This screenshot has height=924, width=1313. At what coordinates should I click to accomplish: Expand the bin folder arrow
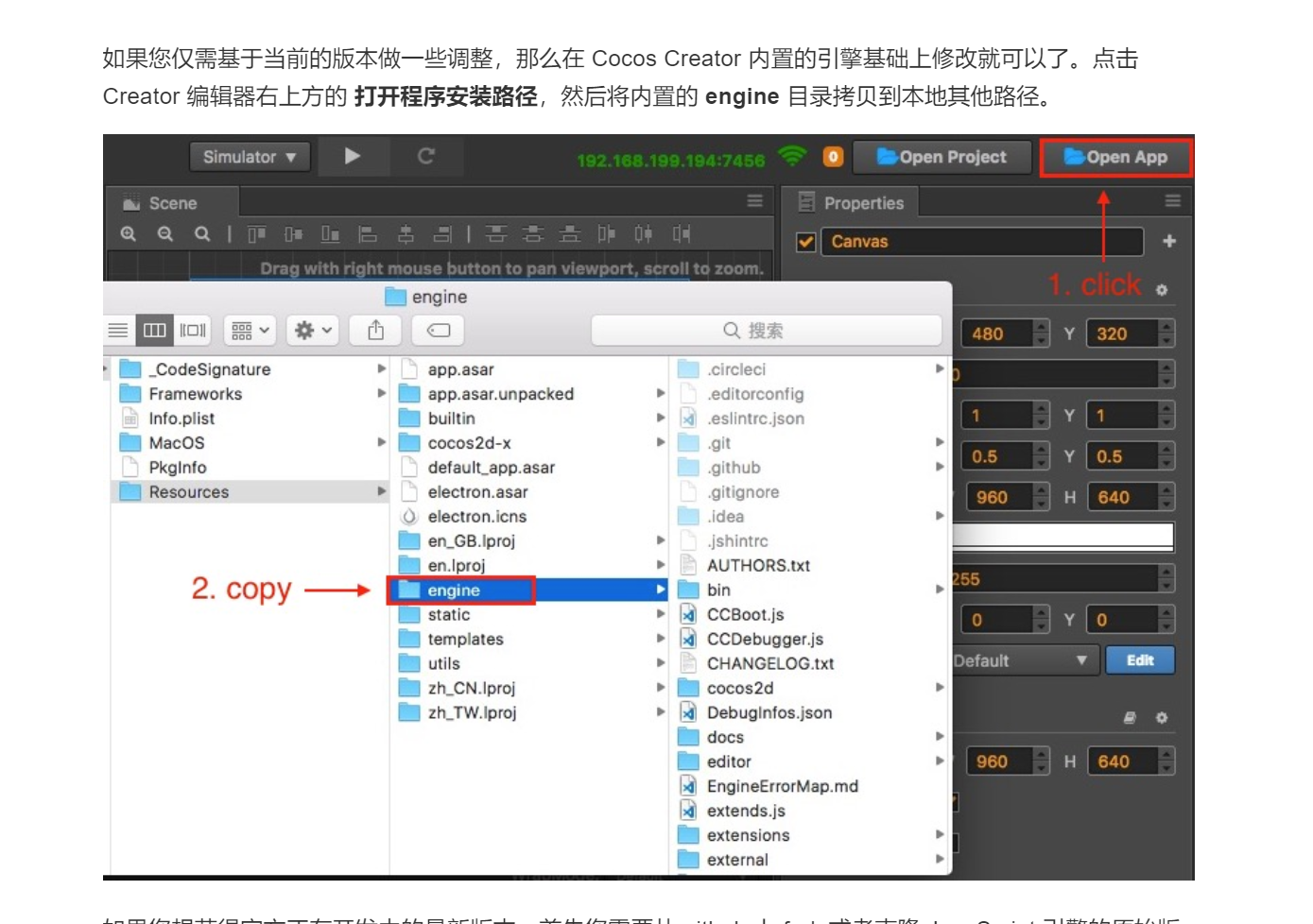pos(940,590)
